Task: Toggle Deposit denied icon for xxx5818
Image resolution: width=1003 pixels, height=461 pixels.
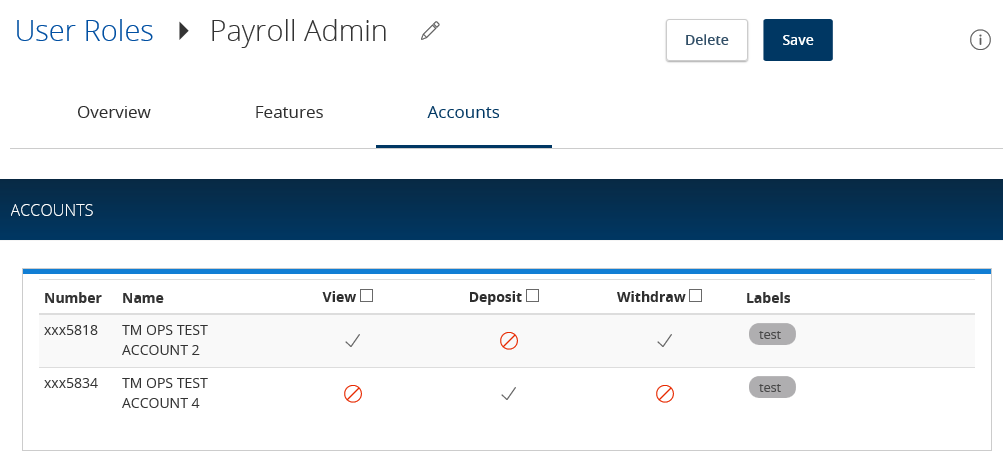Action: tap(509, 341)
